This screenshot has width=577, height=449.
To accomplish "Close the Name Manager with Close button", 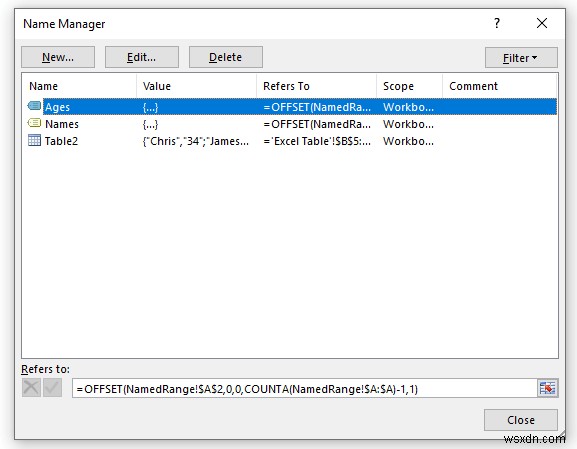I will click(521, 420).
